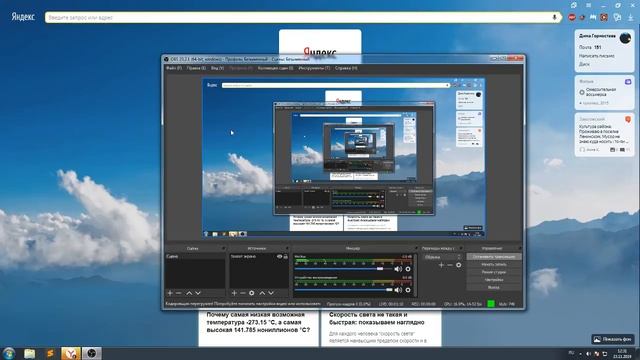Click the clock in the system tray
The width and height of the screenshot is (640, 360).
pyautogui.click(x=622, y=353)
